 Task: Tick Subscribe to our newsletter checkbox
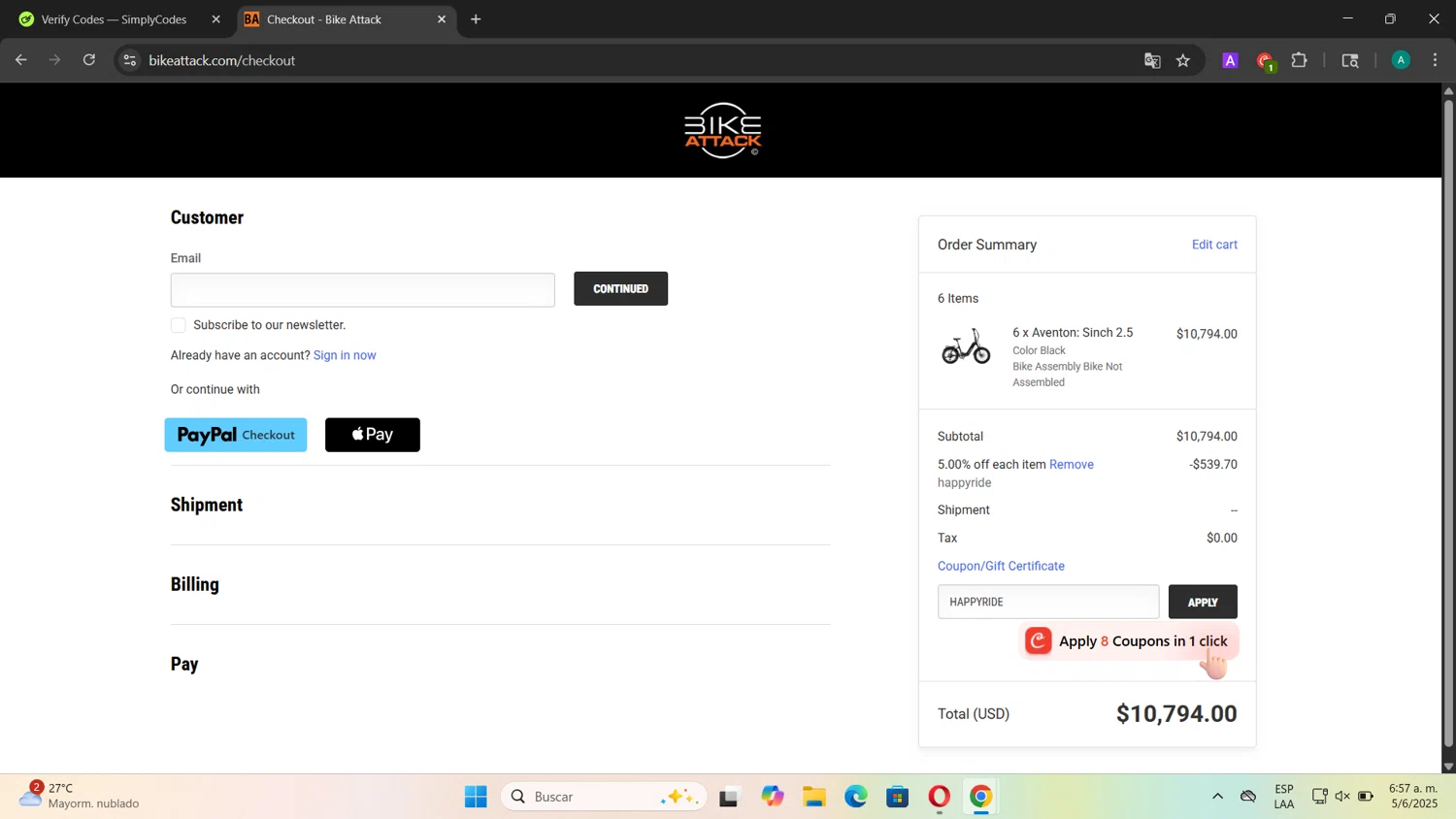[x=179, y=325]
